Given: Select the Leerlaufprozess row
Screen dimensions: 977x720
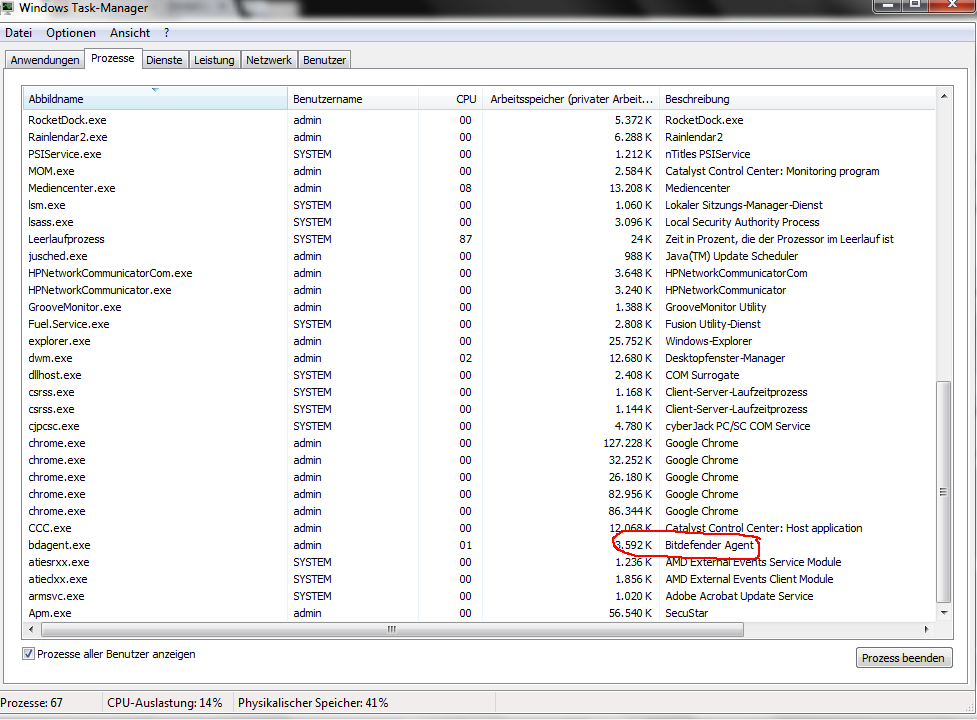Looking at the screenshot, I should coord(479,239).
